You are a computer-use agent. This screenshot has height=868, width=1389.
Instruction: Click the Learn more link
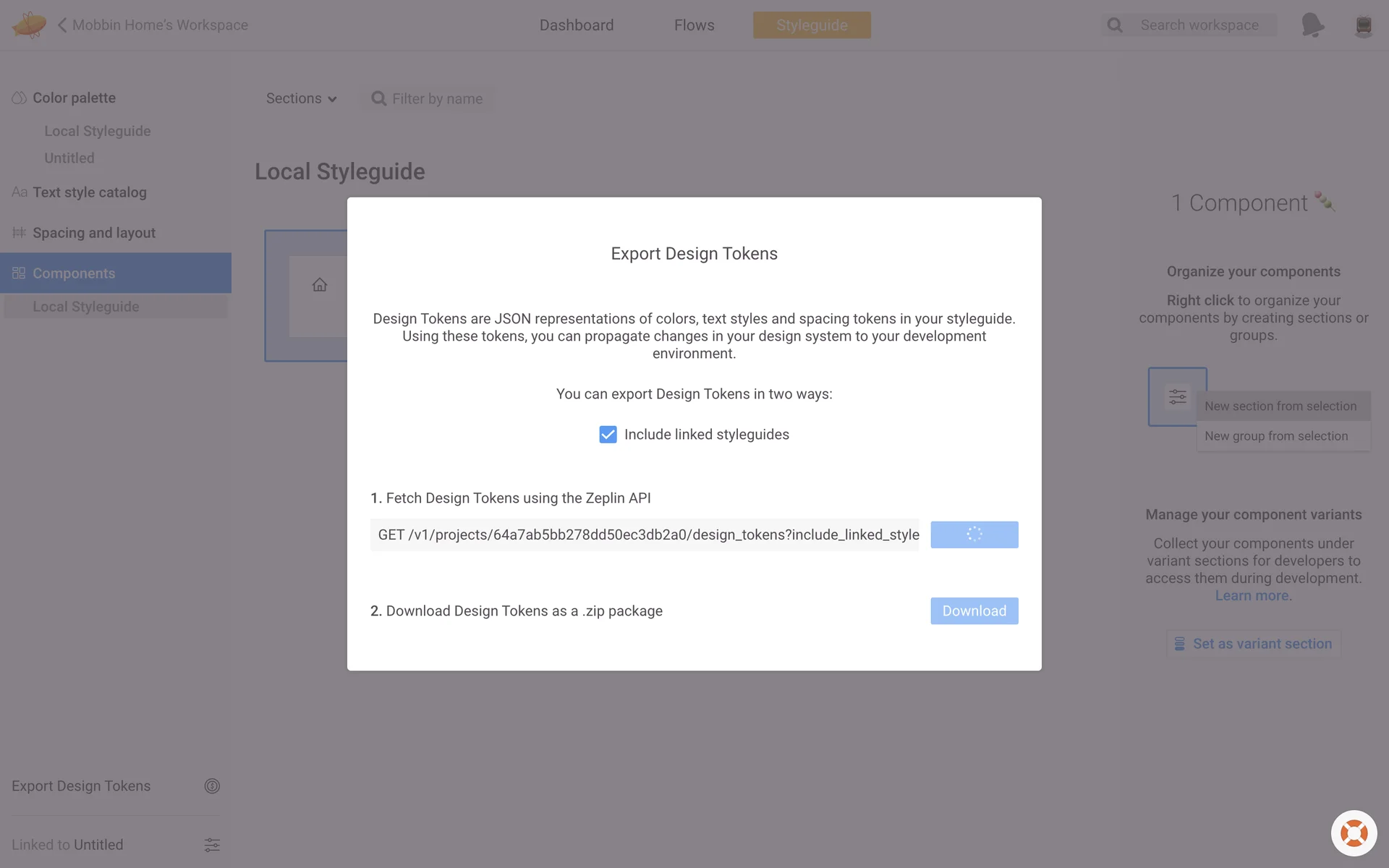point(1252,596)
